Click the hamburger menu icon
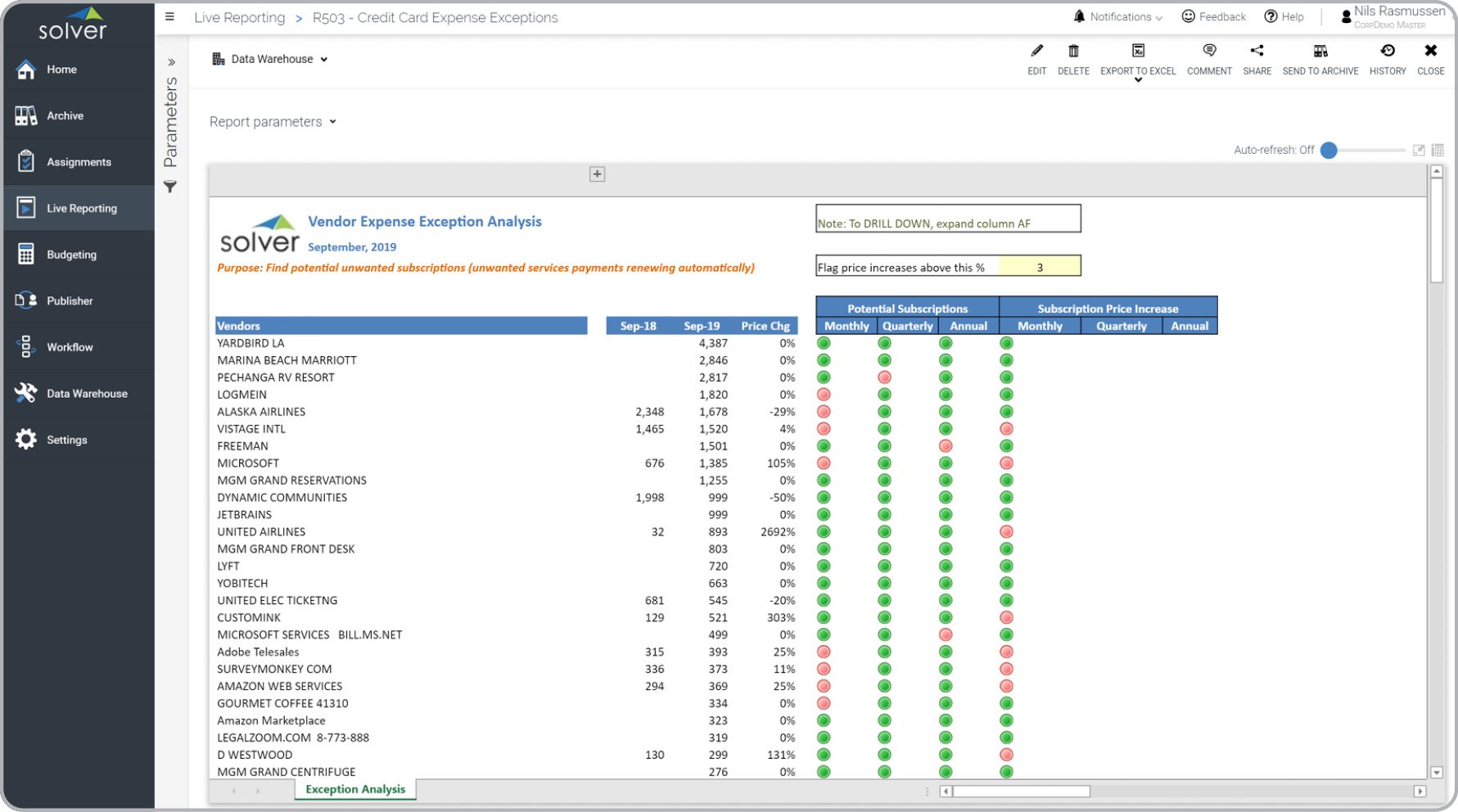The image size is (1458, 812). pos(169,16)
